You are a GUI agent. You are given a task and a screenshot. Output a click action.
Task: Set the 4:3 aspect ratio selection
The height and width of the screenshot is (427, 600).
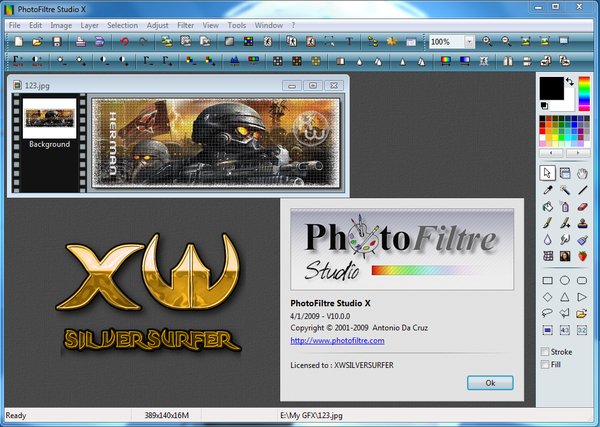click(x=565, y=330)
